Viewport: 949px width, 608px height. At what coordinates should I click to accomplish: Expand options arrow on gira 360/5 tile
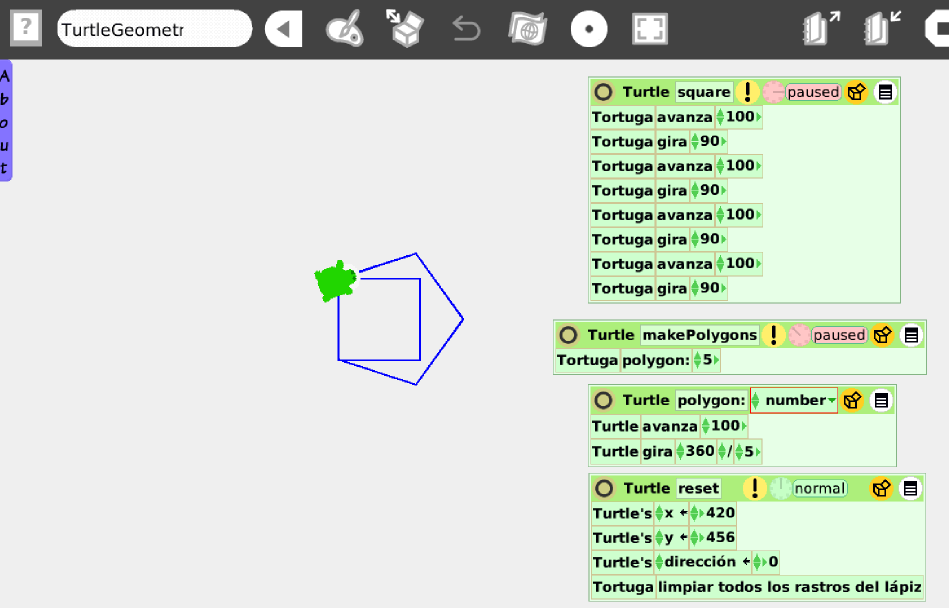coord(758,451)
